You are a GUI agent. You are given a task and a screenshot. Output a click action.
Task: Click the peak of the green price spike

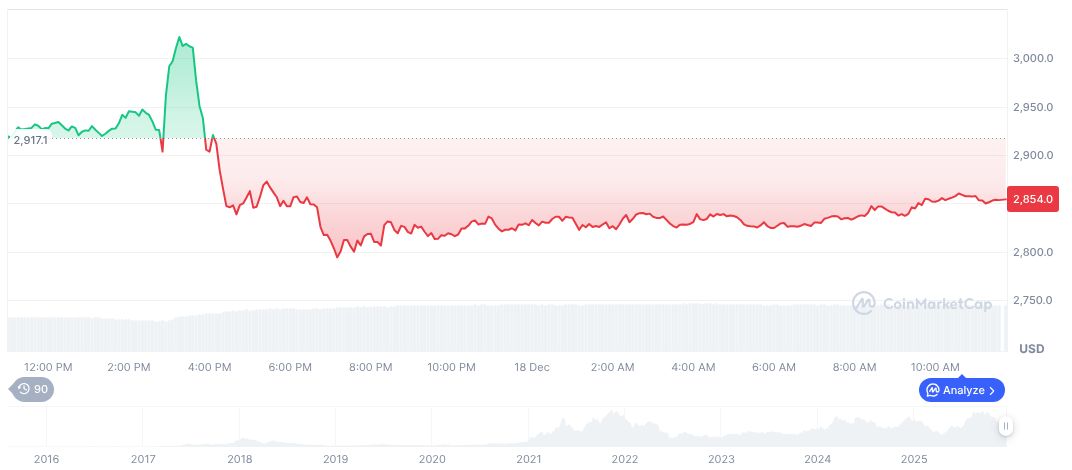(179, 38)
